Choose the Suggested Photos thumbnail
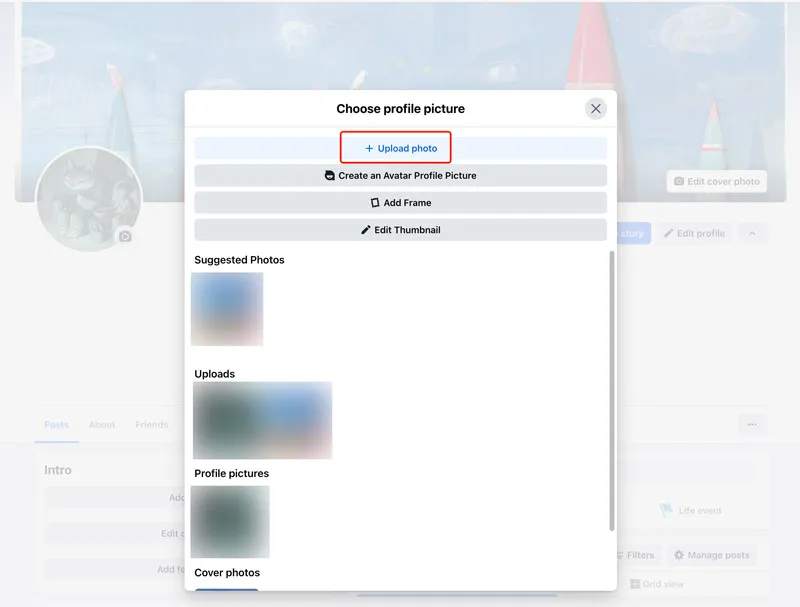This screenshot has width=800, height=607. tap(227, 309)
